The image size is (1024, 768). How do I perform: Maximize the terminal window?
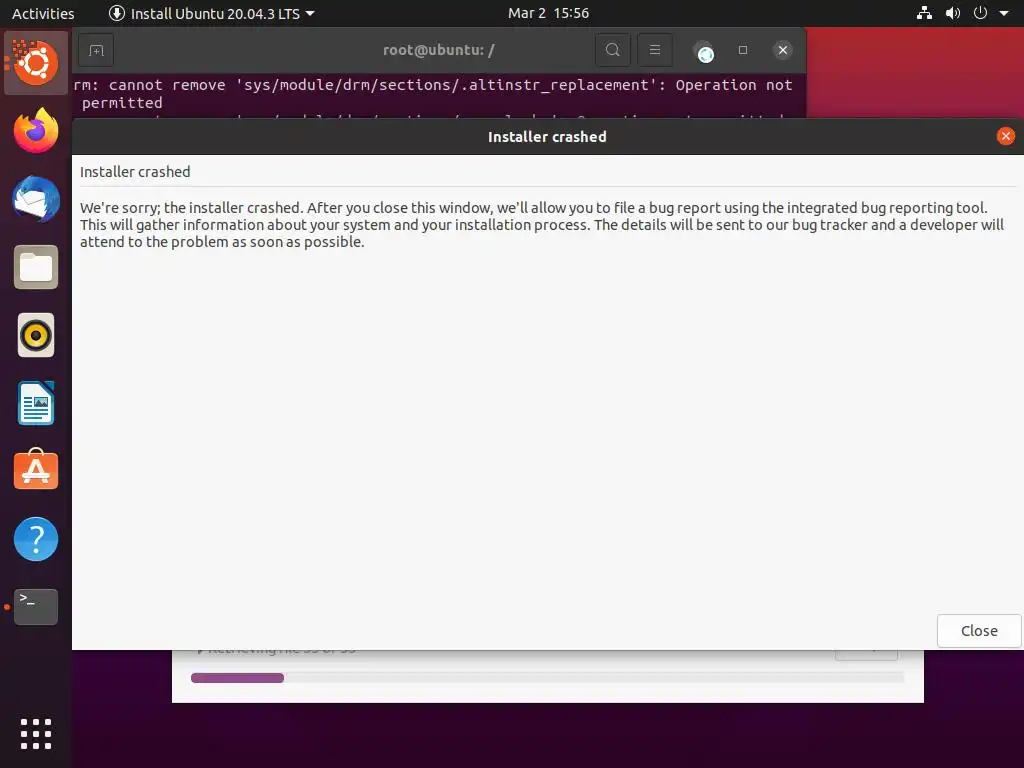pyautogui.click(x=743, y=50)
